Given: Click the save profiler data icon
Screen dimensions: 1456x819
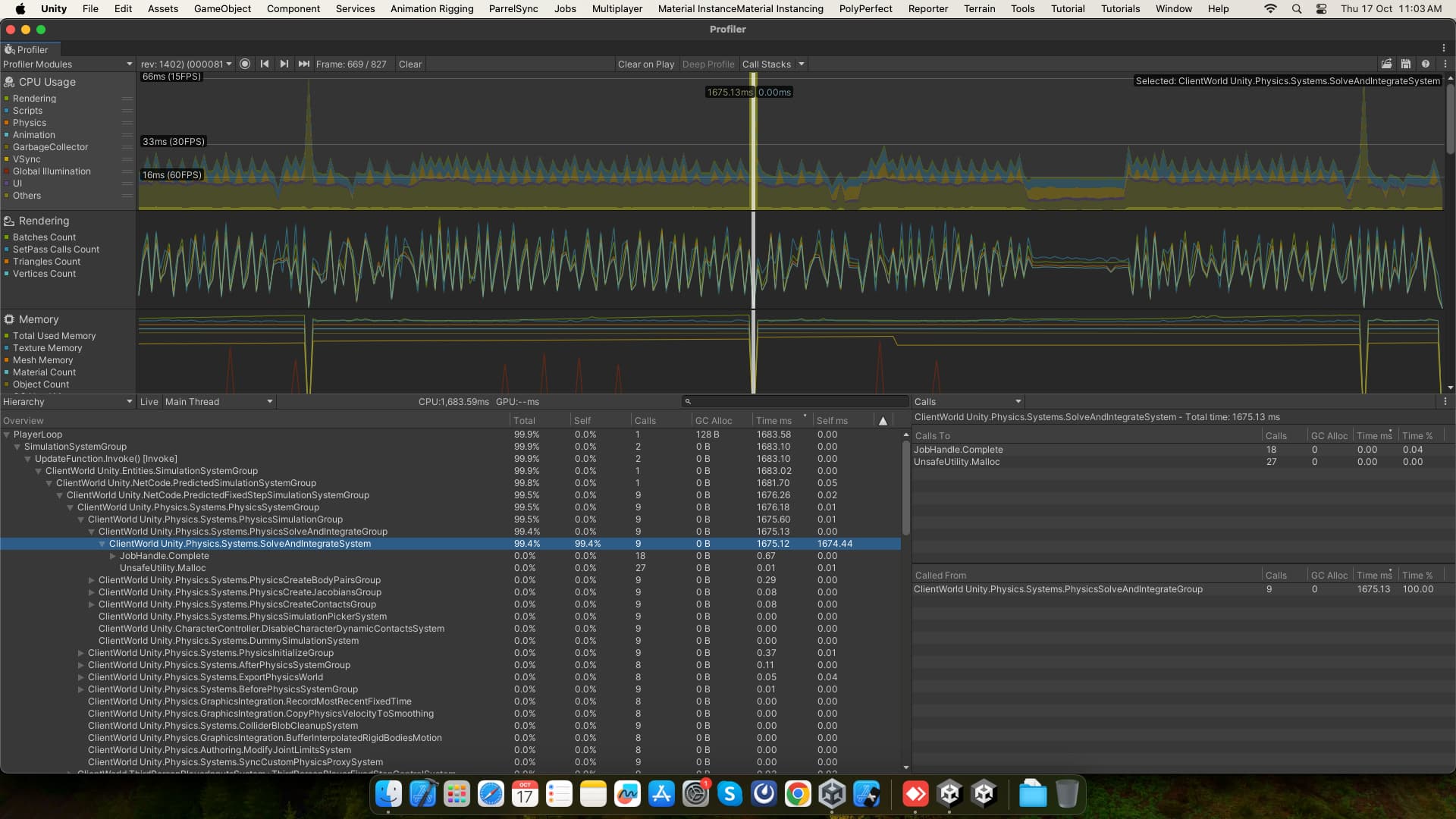Looking at the screenshot, I should (1406, 64).
